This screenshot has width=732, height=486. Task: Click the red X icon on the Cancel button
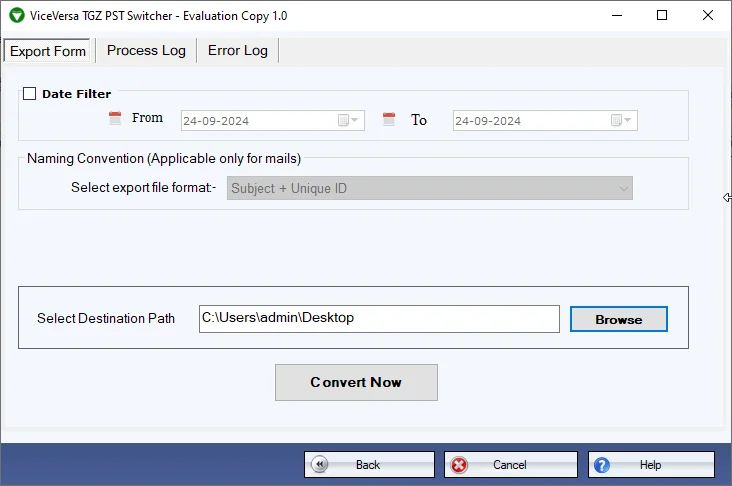[x=459, y=465]
